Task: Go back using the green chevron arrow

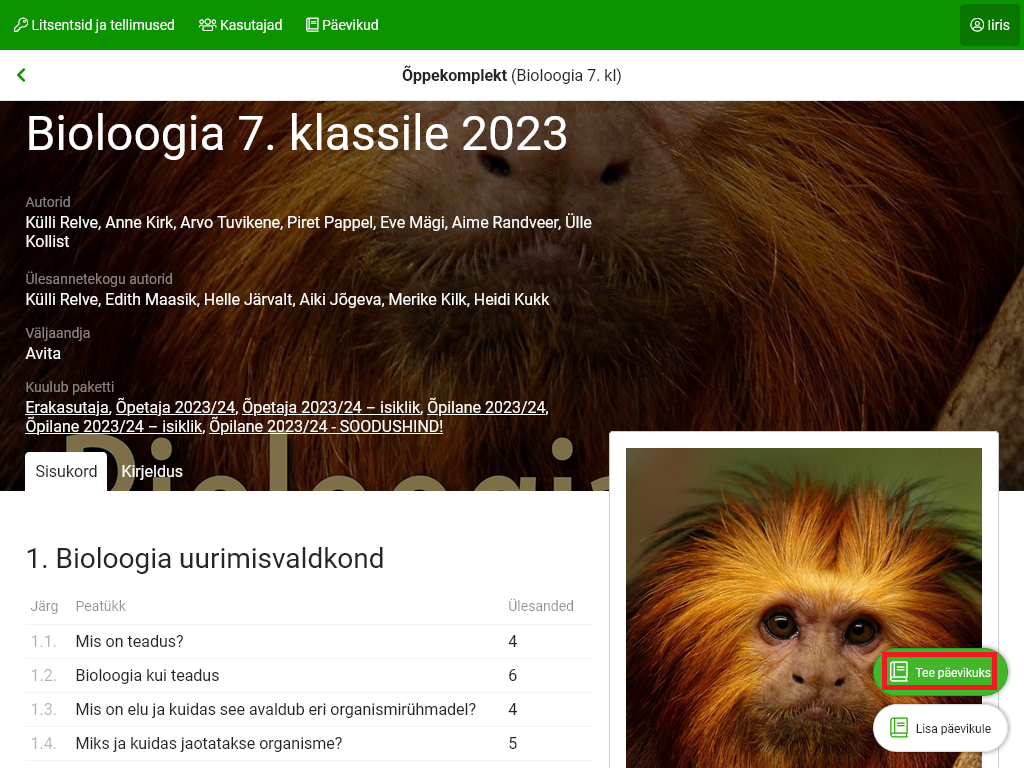Action: click(x=21, y=75)
